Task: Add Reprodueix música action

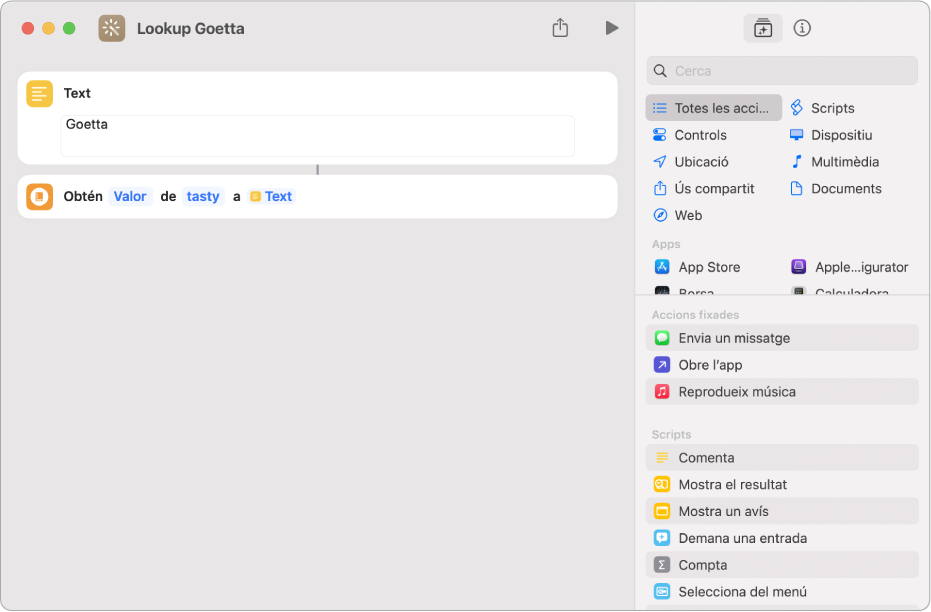Action: click(x=782, y=391)
